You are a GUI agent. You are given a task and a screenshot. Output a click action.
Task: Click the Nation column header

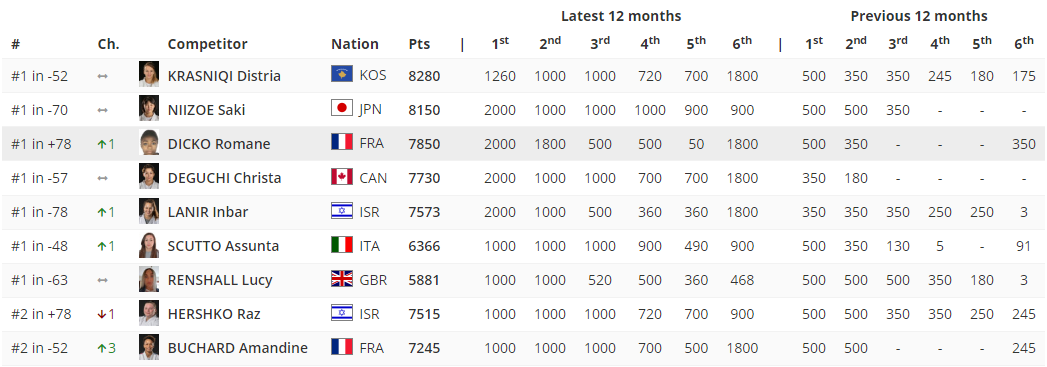[x=355, y=44]
